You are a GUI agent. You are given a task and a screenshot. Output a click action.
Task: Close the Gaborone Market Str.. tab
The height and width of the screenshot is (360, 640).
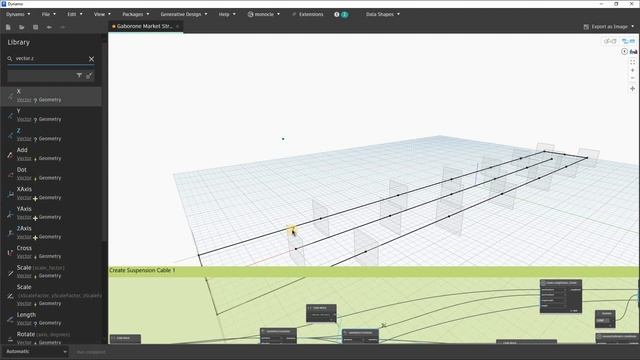coord(178,26)
